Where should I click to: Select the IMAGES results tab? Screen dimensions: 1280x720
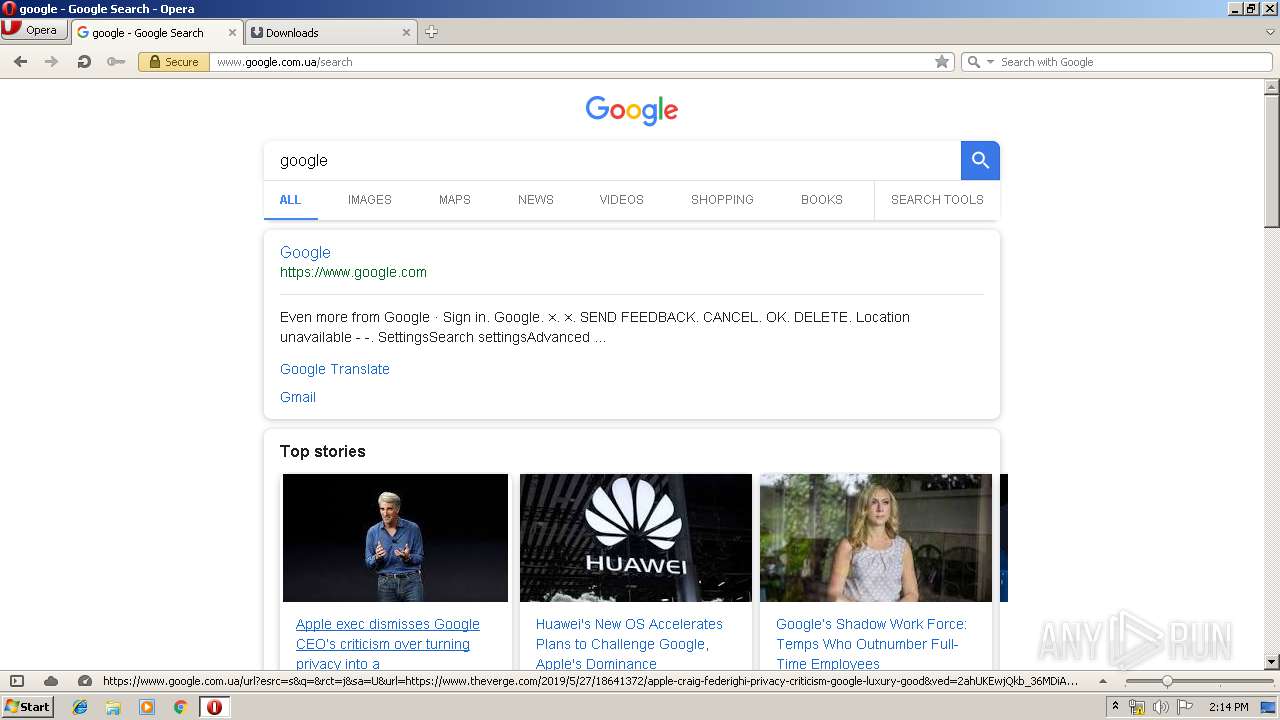click(x=370, y=200)
